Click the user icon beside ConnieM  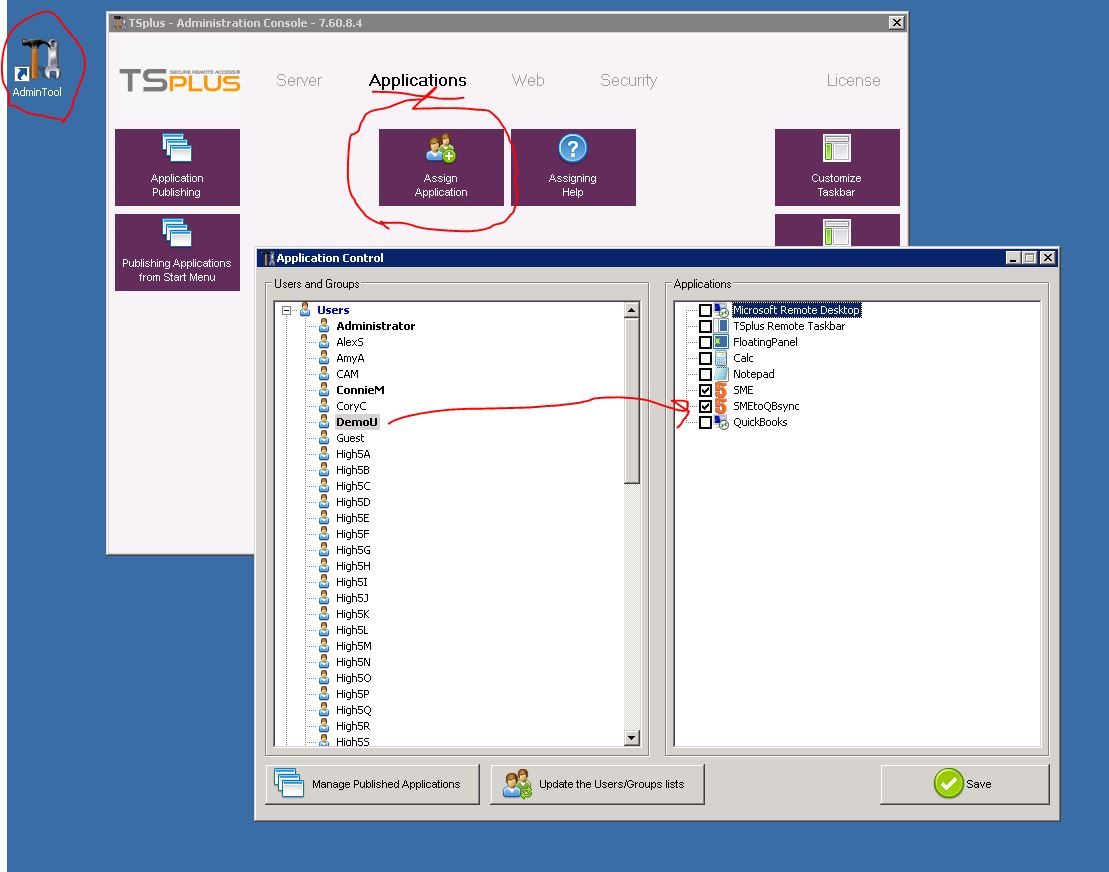click(x=324, y=390)
